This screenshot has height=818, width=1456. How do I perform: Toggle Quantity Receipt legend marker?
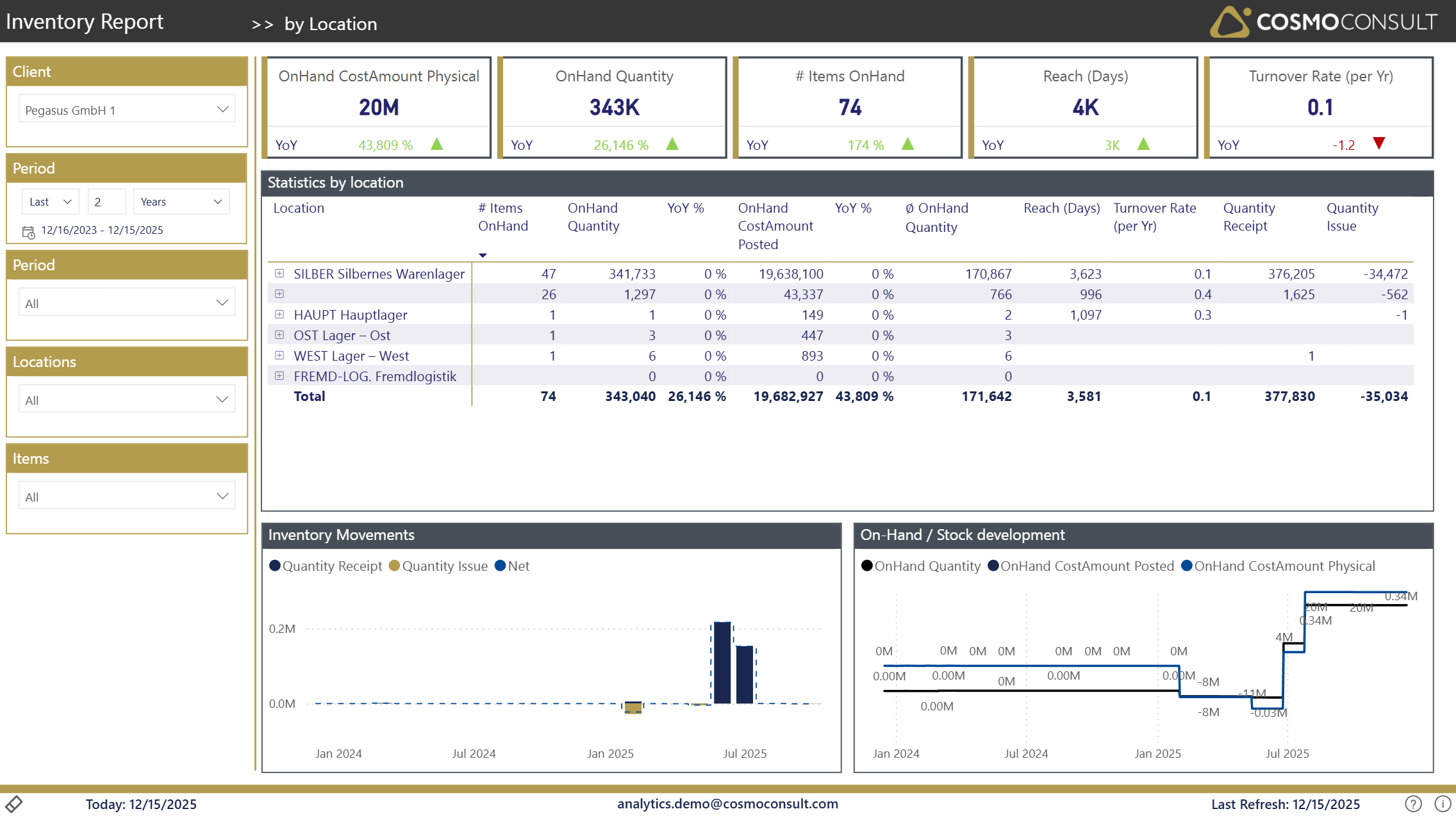tap(275, 566)
